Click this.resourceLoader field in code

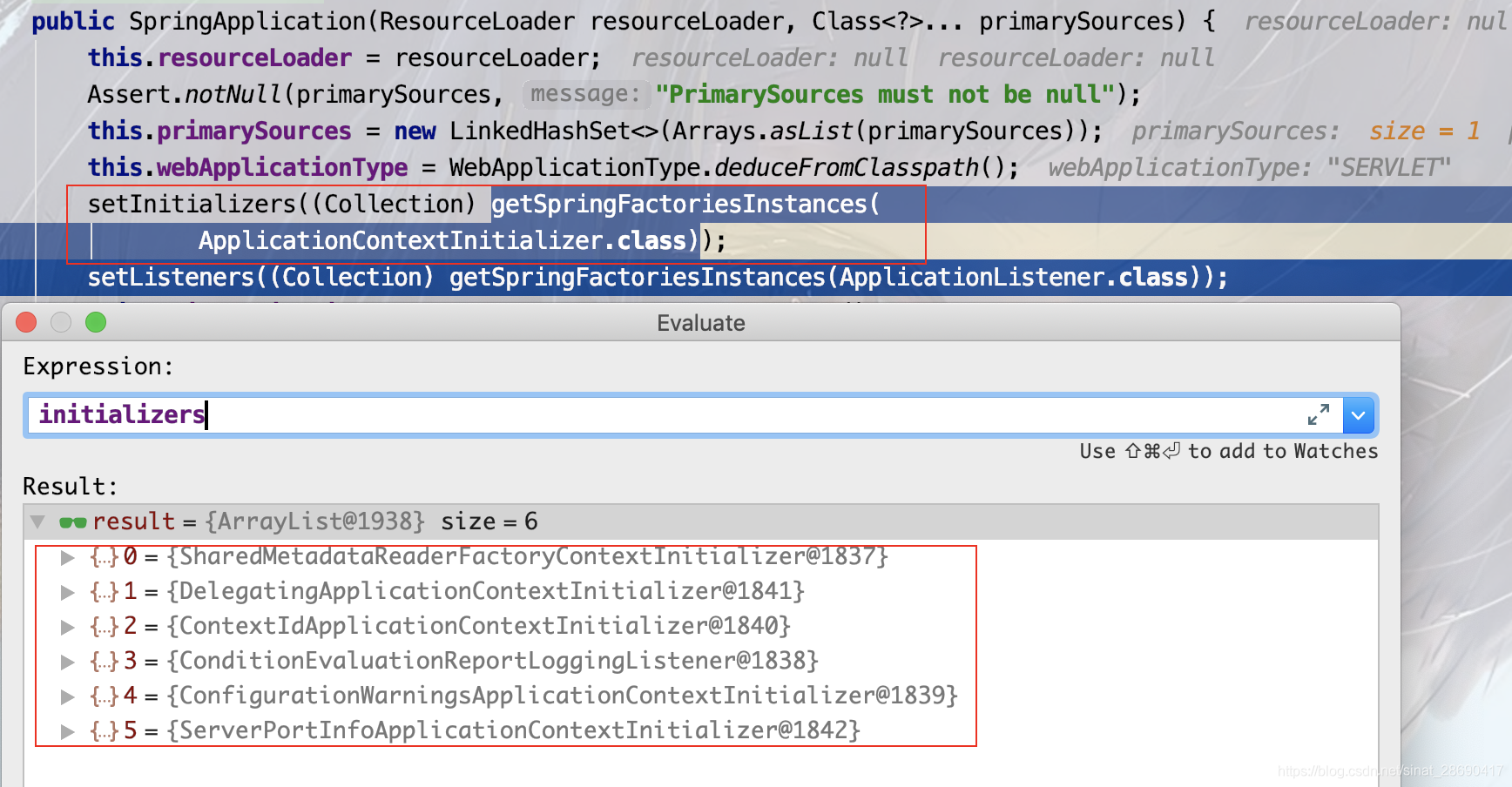point(219,57)
